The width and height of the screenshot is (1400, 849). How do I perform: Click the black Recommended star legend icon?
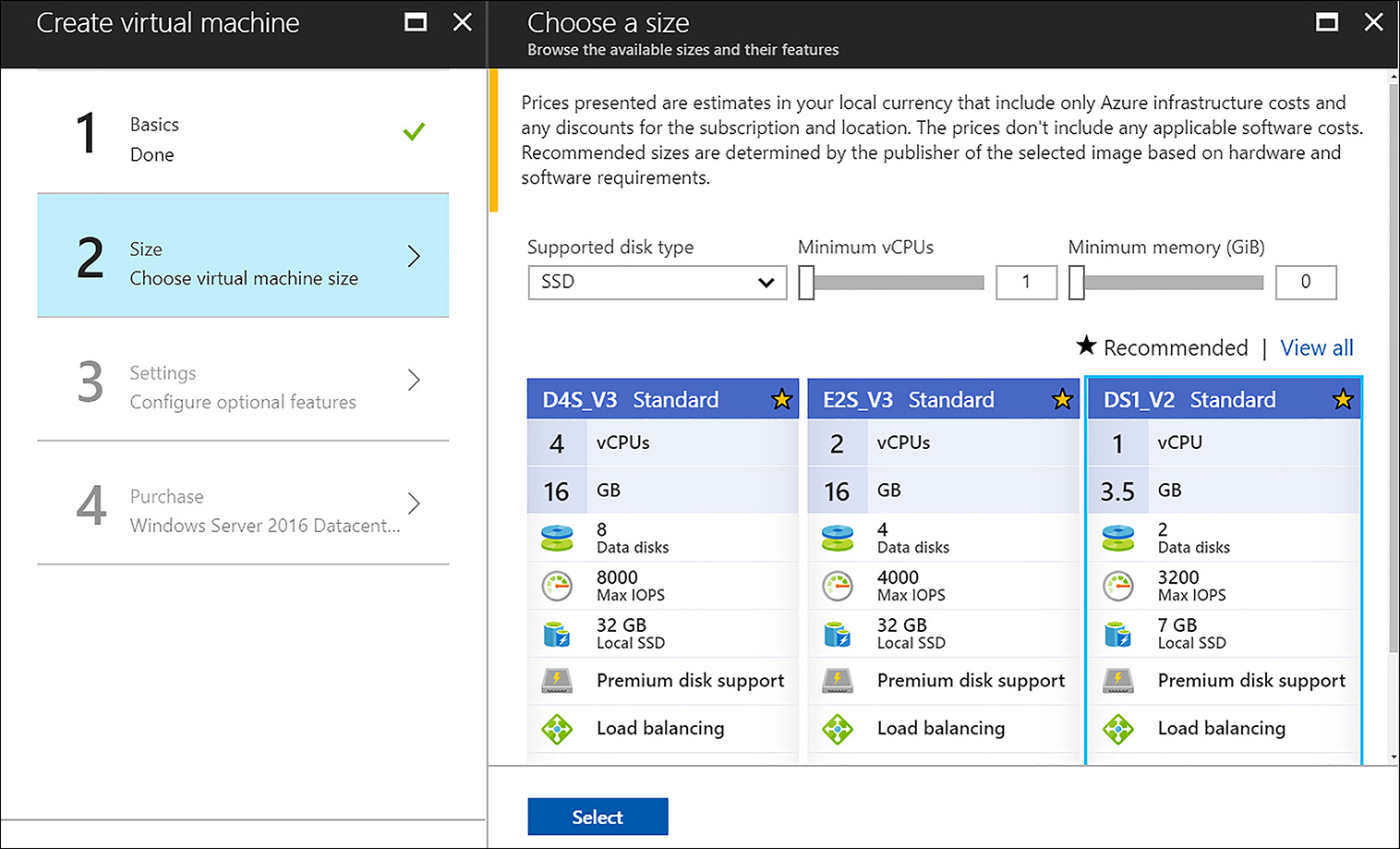coord(1086,346)
